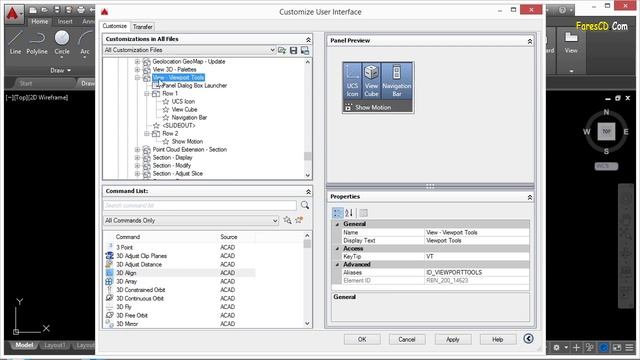This screenshot has height=360, width=640.
Task: Click the find command or text icon
Action: 287,220
